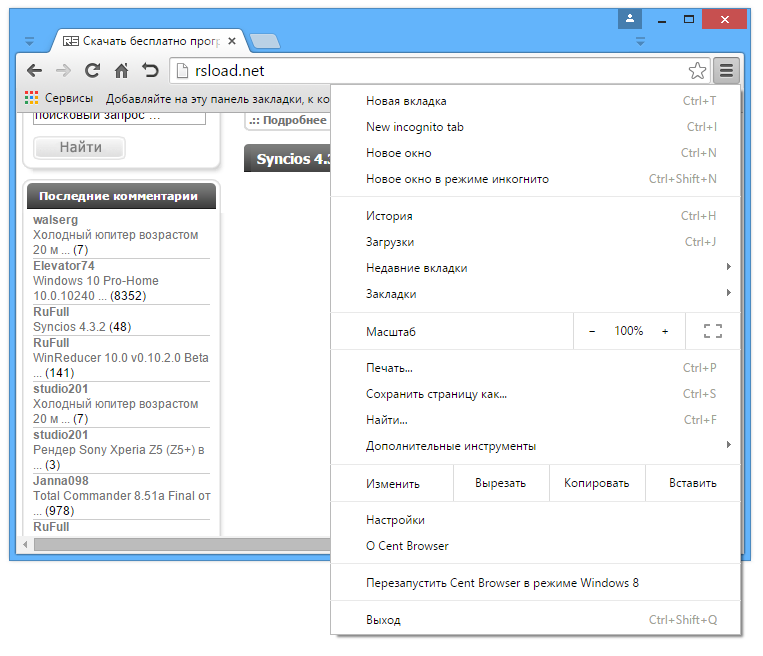This screenshot has height=656, width=763.
Task: Go to the home page icon
Action: click(x=121, y=71)
